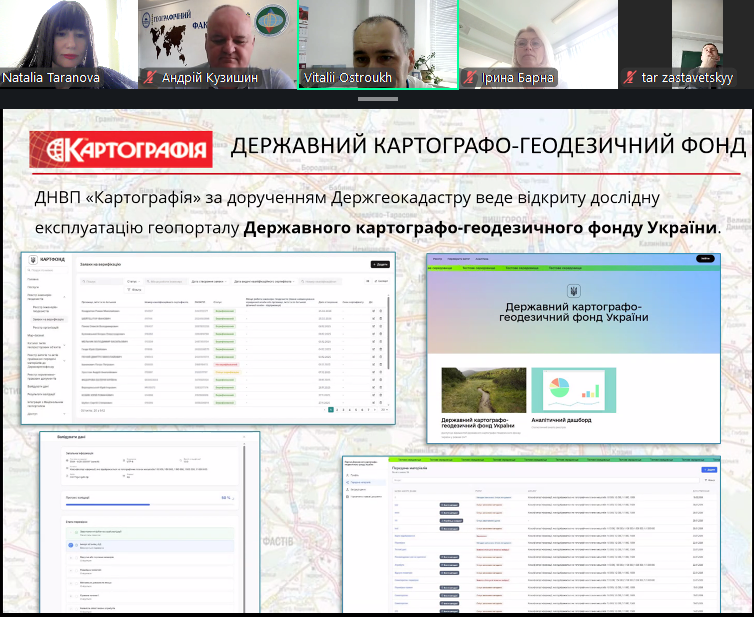Click the black login button in geoportal header

pyautogui.click(x=705, y=259)
